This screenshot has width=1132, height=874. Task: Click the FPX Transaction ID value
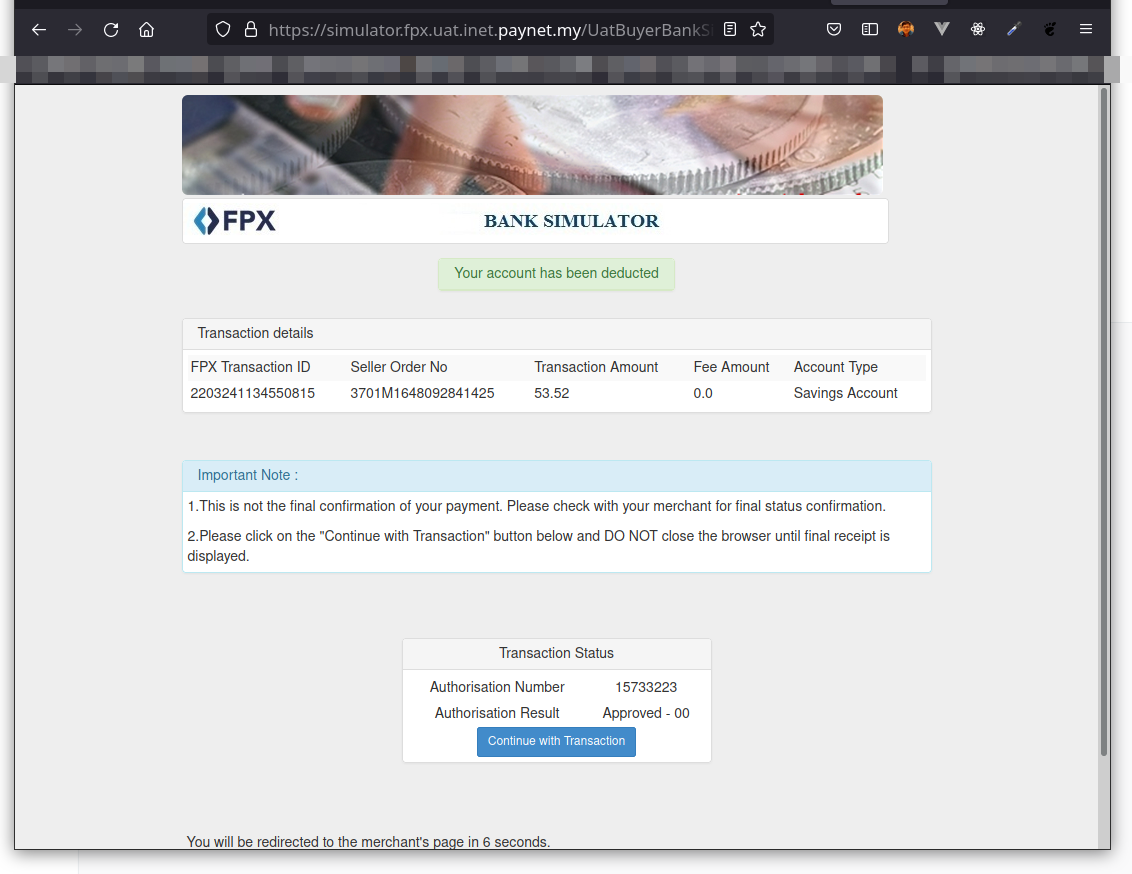click(253, 394)
